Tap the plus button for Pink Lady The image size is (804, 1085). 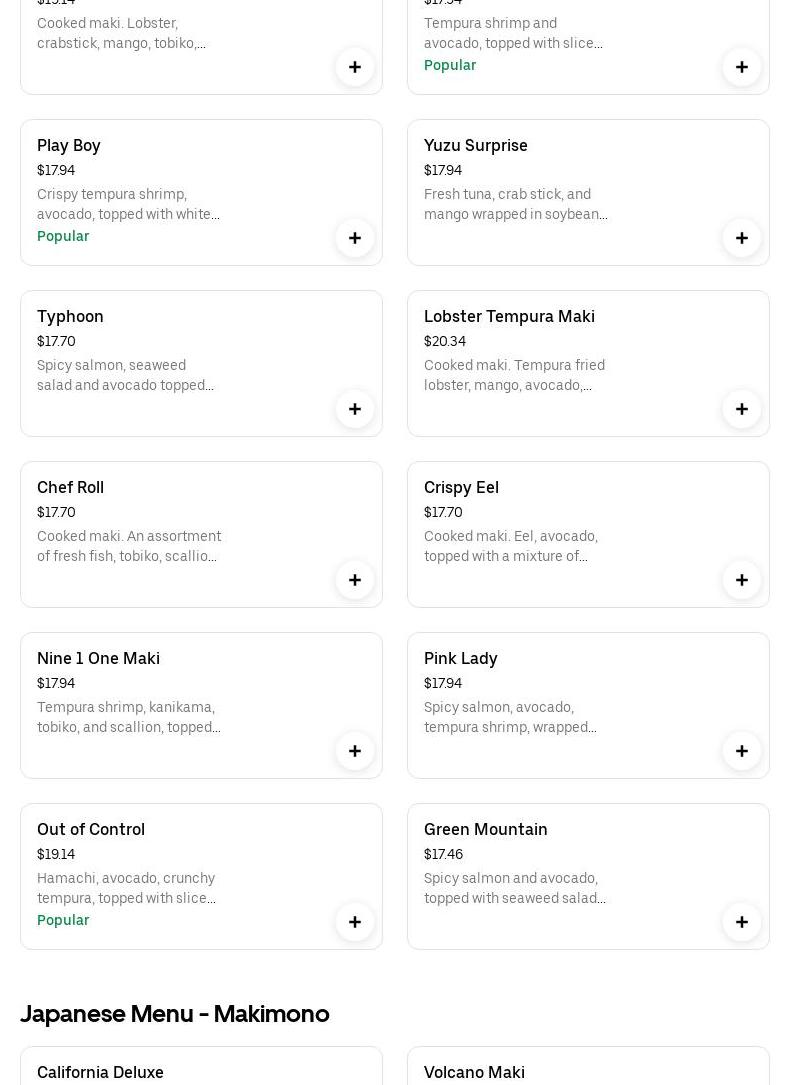(x=742, y=751)
